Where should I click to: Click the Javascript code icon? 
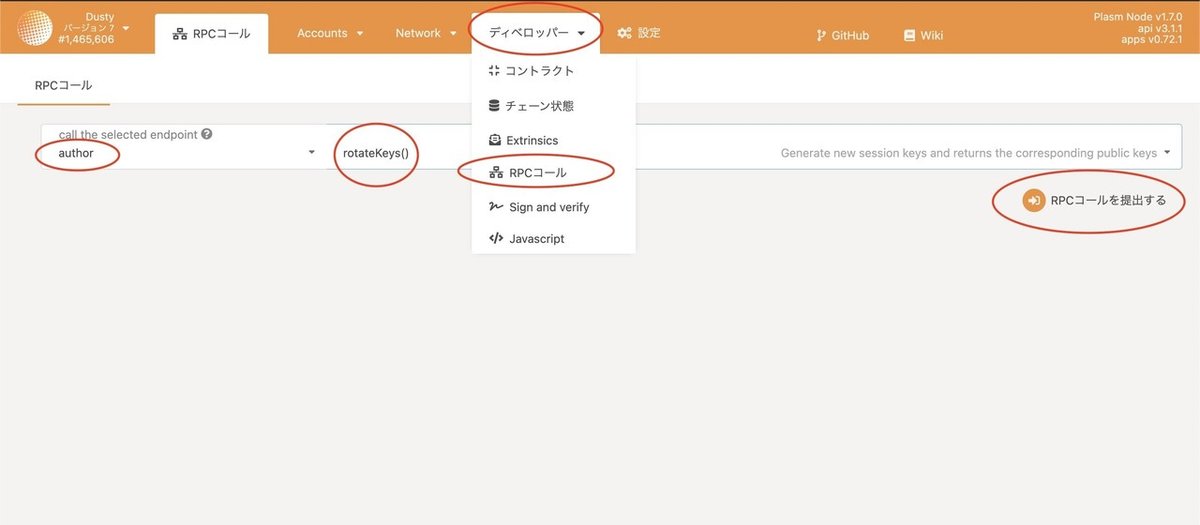(x=495, y=239)
